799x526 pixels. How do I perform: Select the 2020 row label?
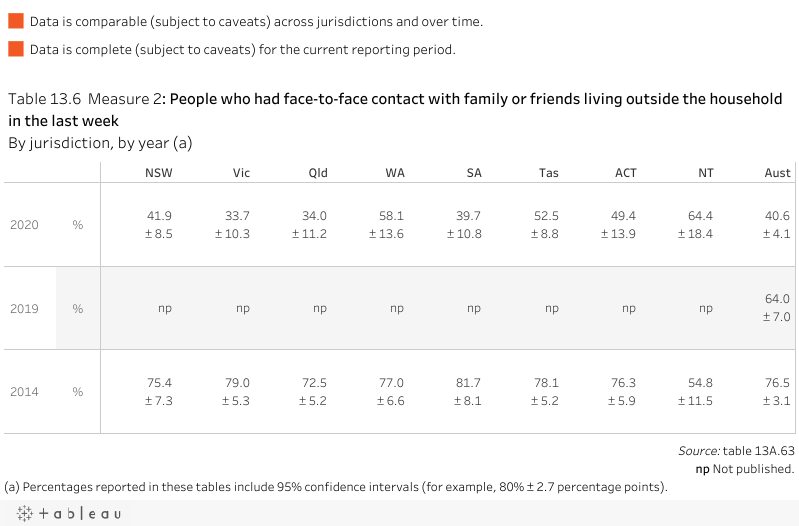coord(24,225)
